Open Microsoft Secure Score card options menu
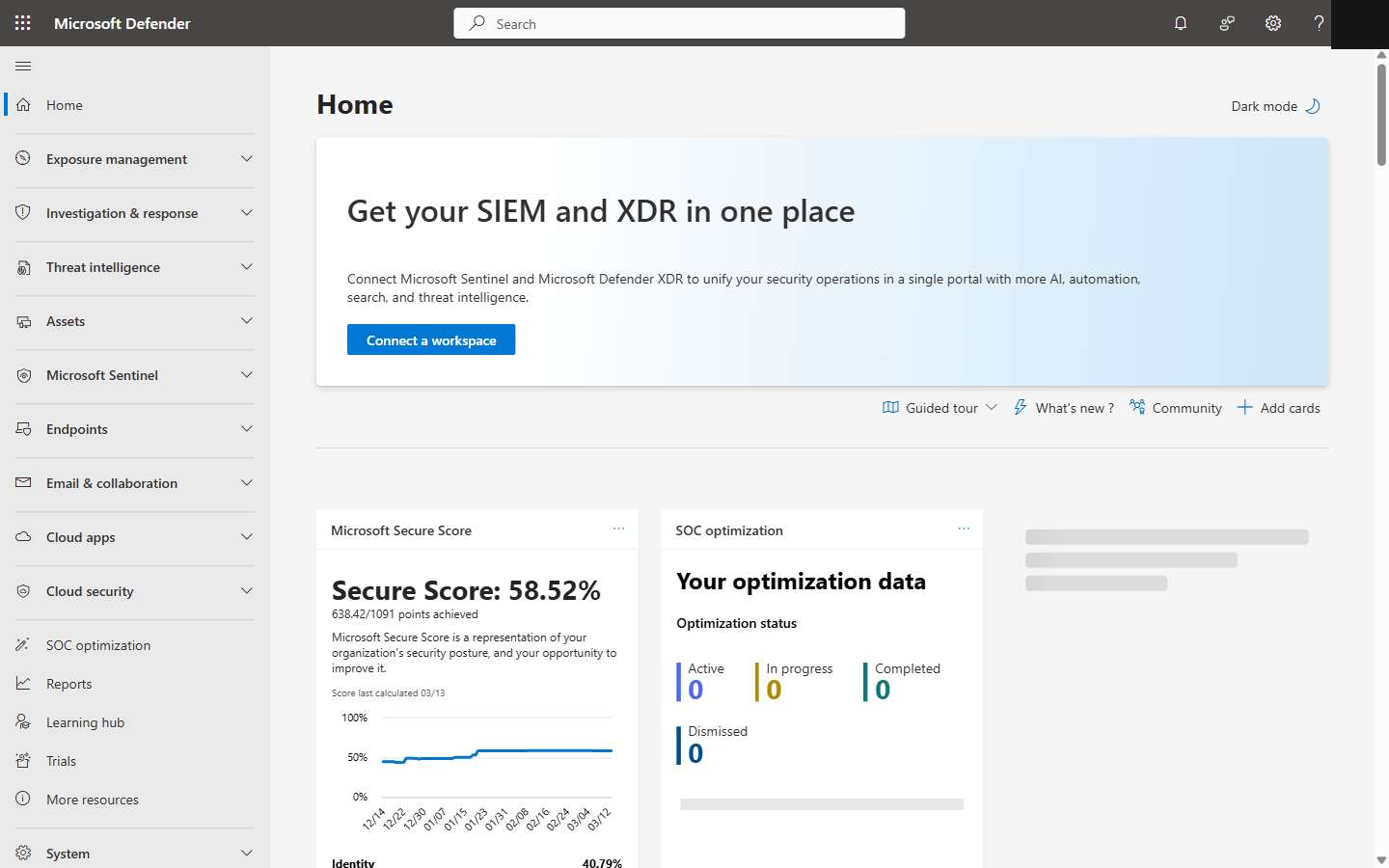This screenshot has width=1389, height=868. [618, 529]
